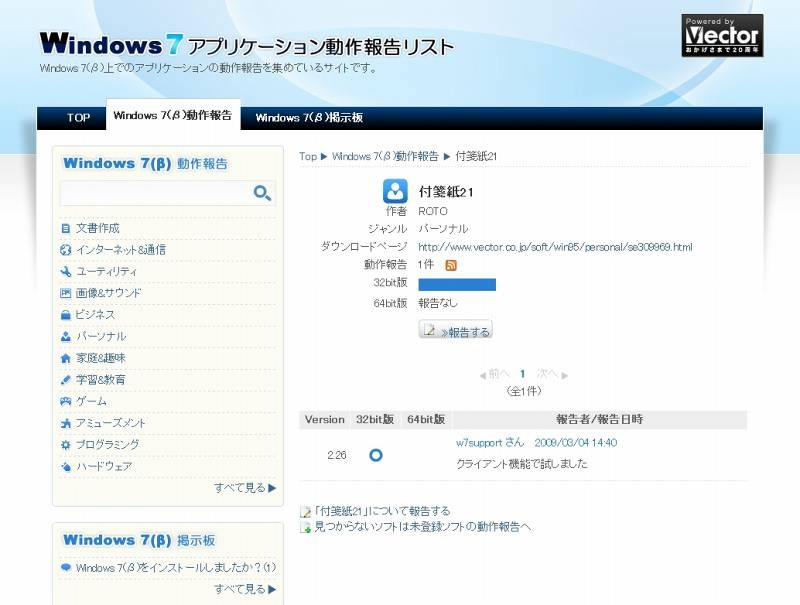Image resolution: width=800 pixels, height=605 pixels.
Task: Open the 家庭&趣味 category
Action: pyautogui.click(x=101, y=358)
